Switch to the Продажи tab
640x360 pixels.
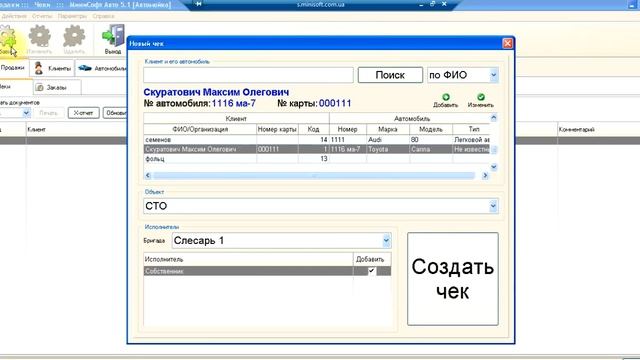point(13,68)
